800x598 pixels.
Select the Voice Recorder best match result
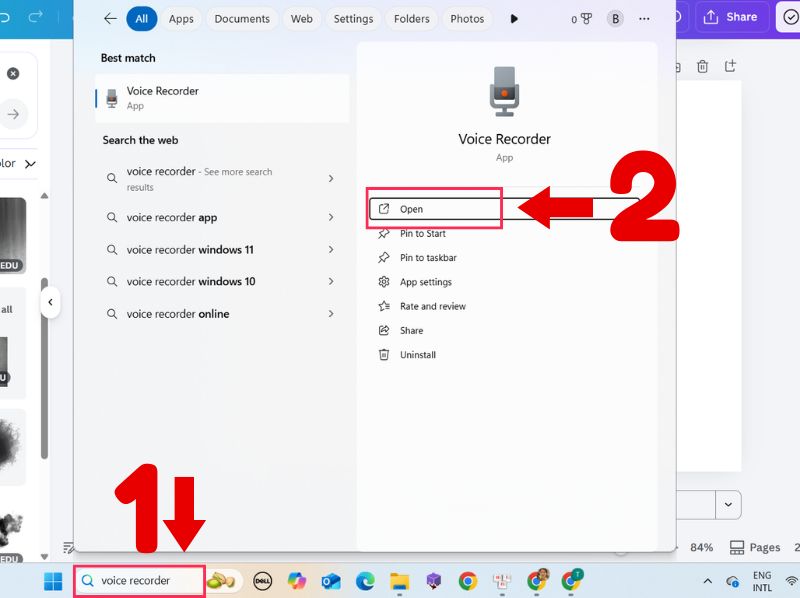222,98
